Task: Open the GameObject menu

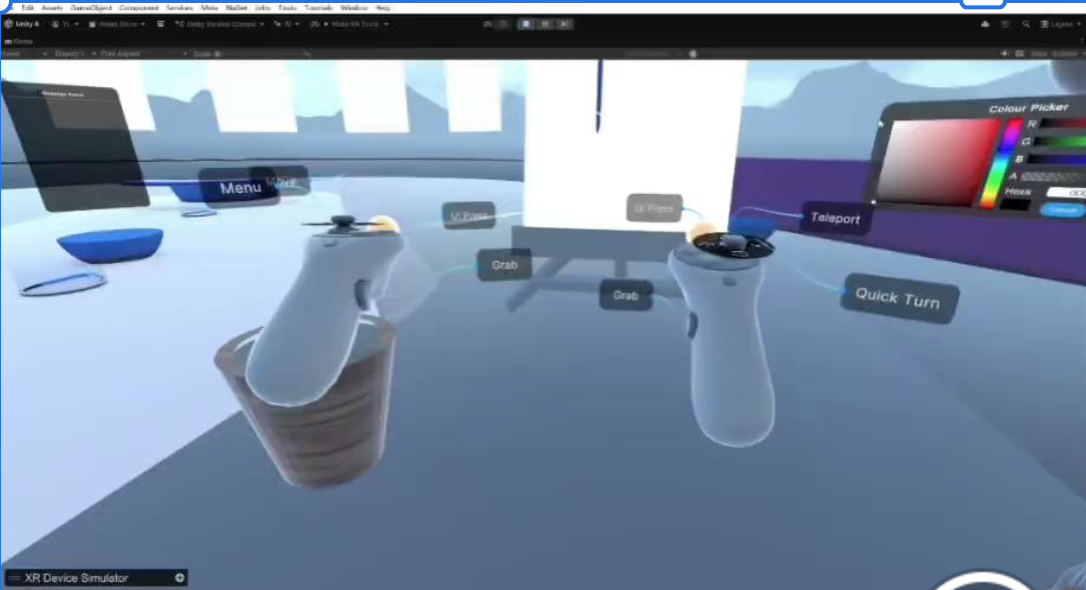Action: (x=91, y=8)
